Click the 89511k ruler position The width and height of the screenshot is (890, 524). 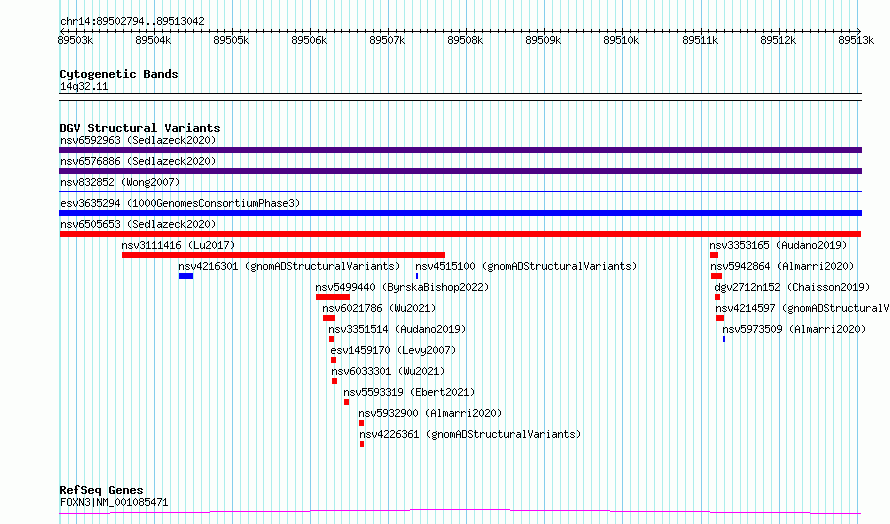click(700, 40)
